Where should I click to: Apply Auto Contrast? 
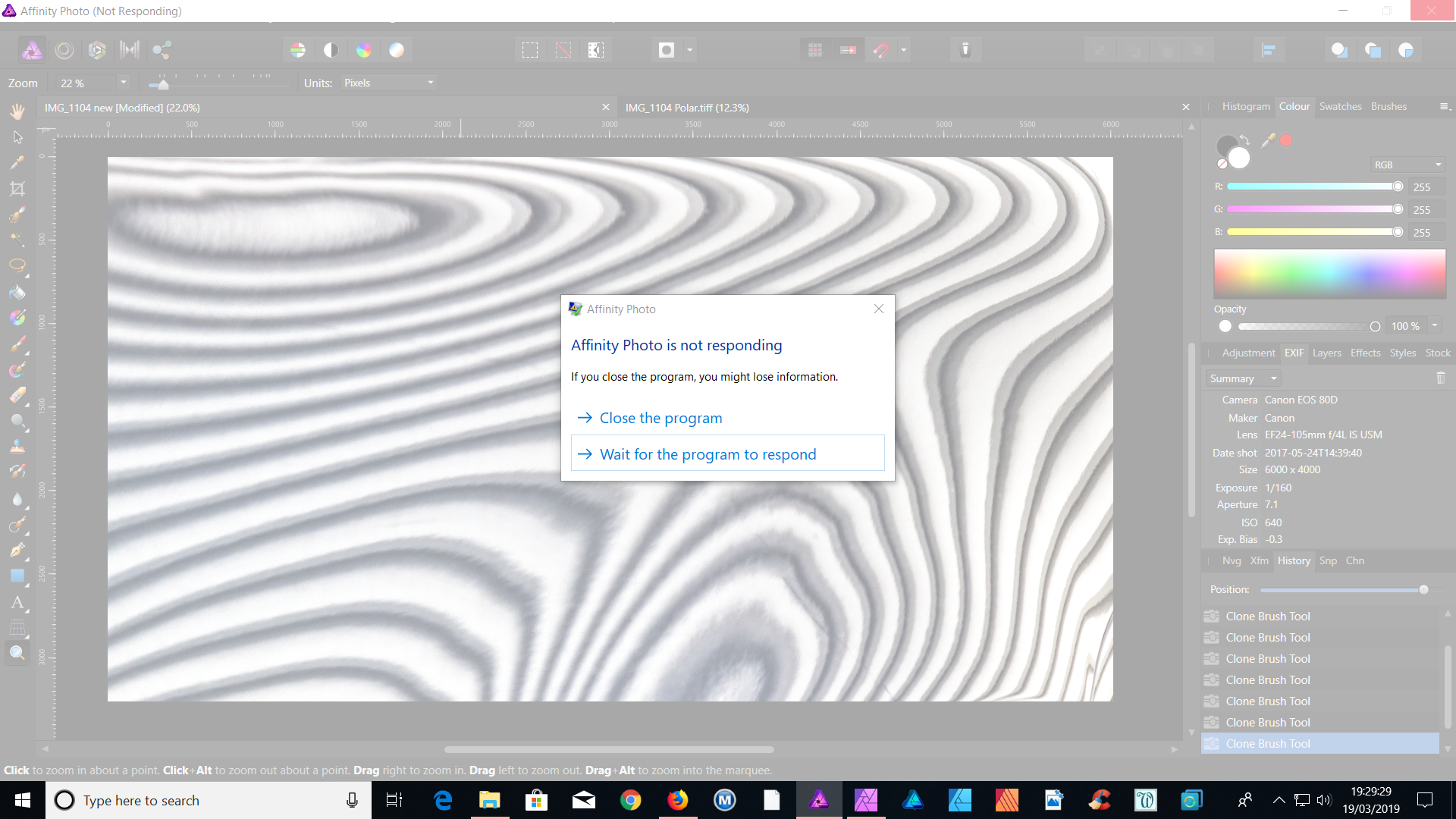tap(331, 50)
